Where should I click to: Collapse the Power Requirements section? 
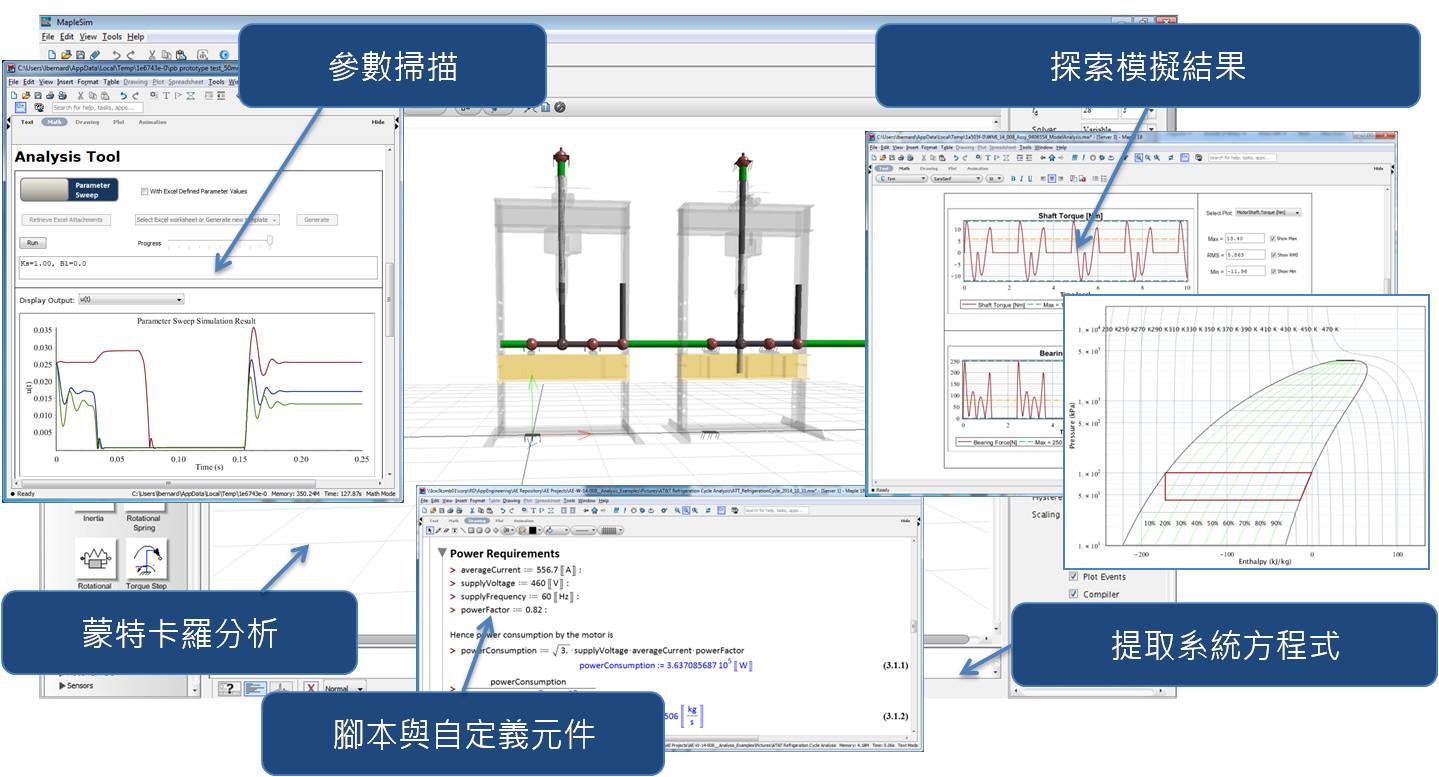point(442,553)
